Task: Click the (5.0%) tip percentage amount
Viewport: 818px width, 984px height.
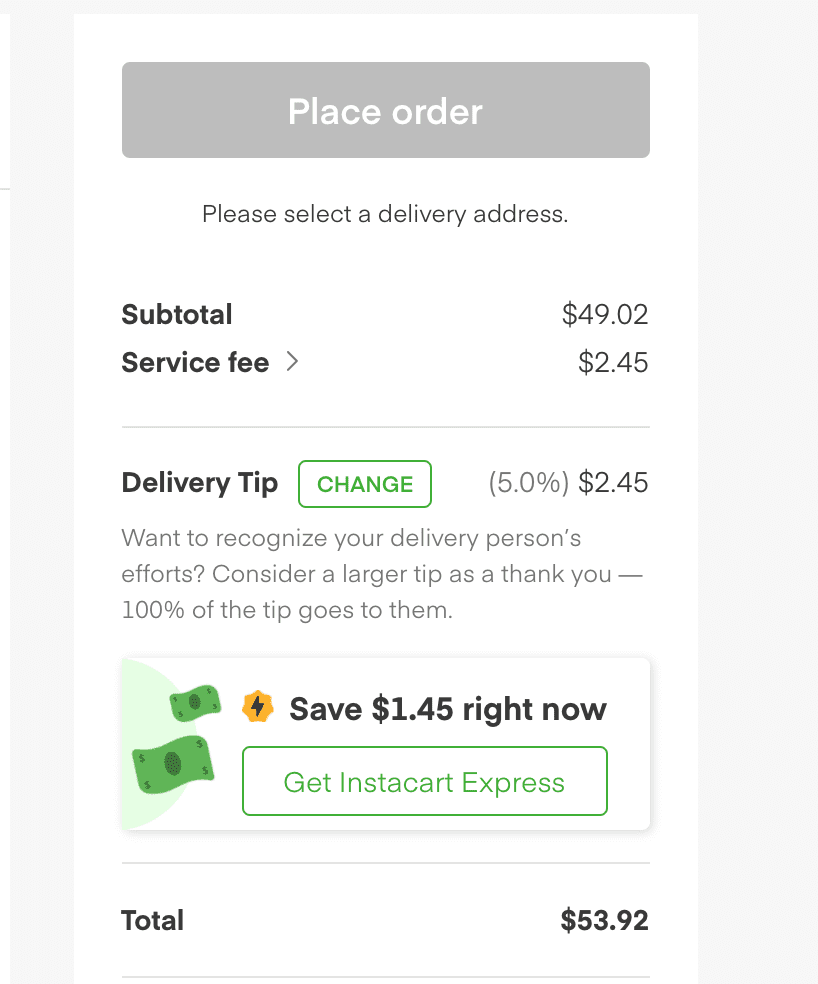Action: click(529, 483)
